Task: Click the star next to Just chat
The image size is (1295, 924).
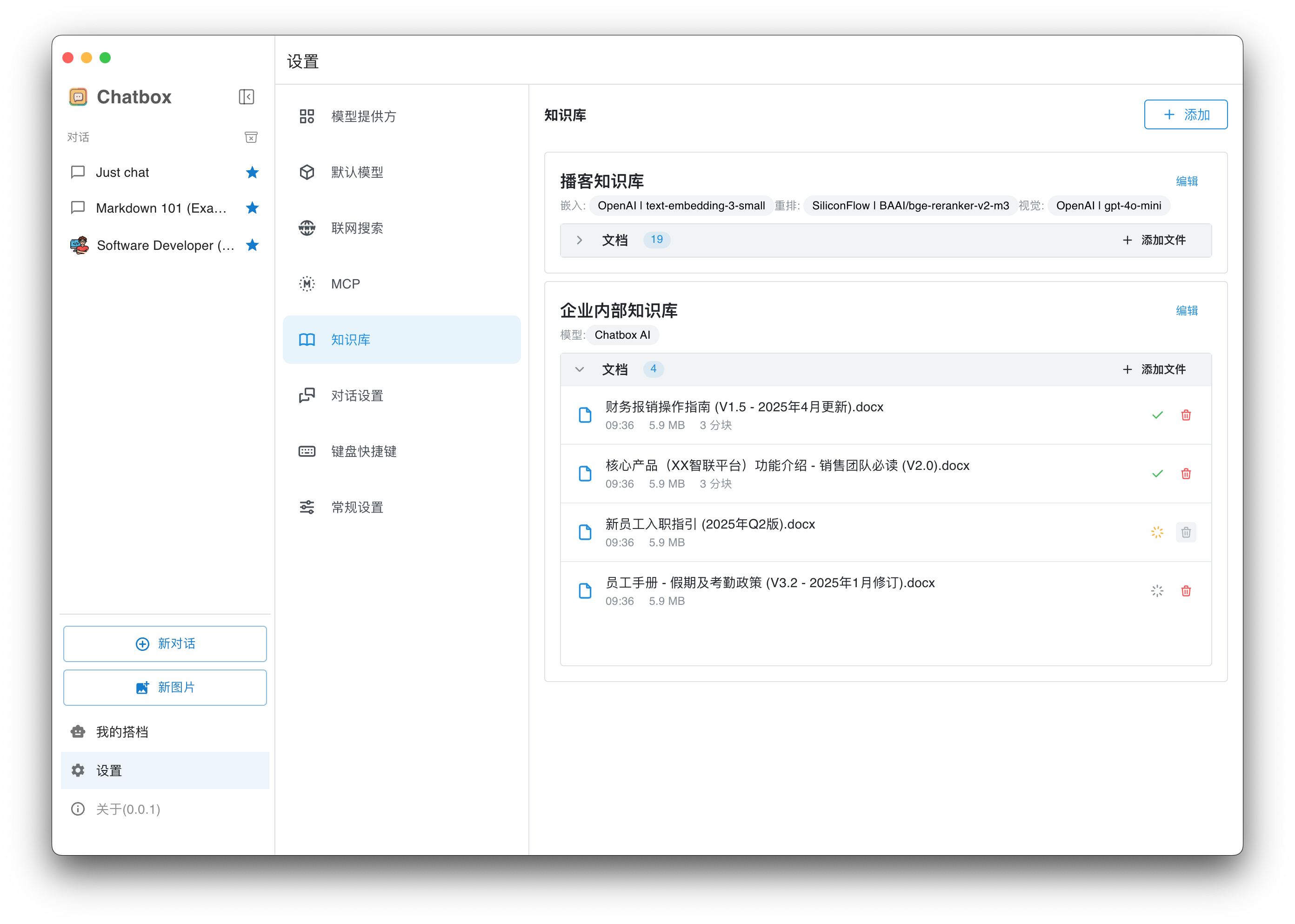Action: (x=253, y=173)
